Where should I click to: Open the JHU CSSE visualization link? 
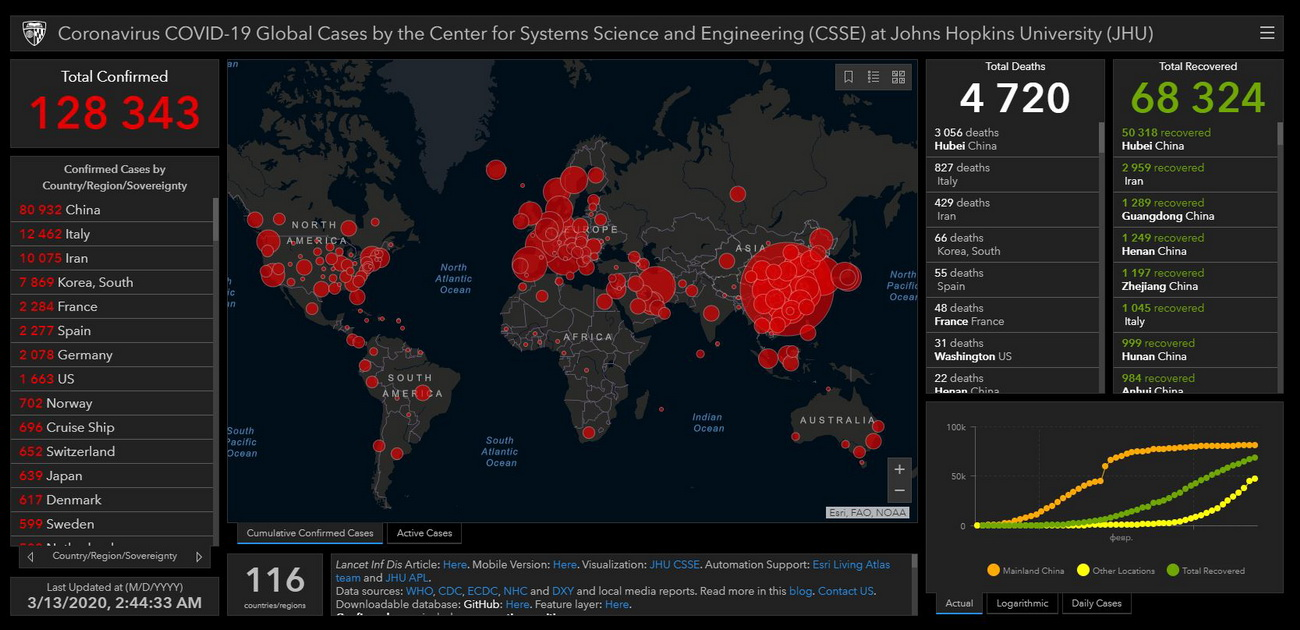click(675, 565)
